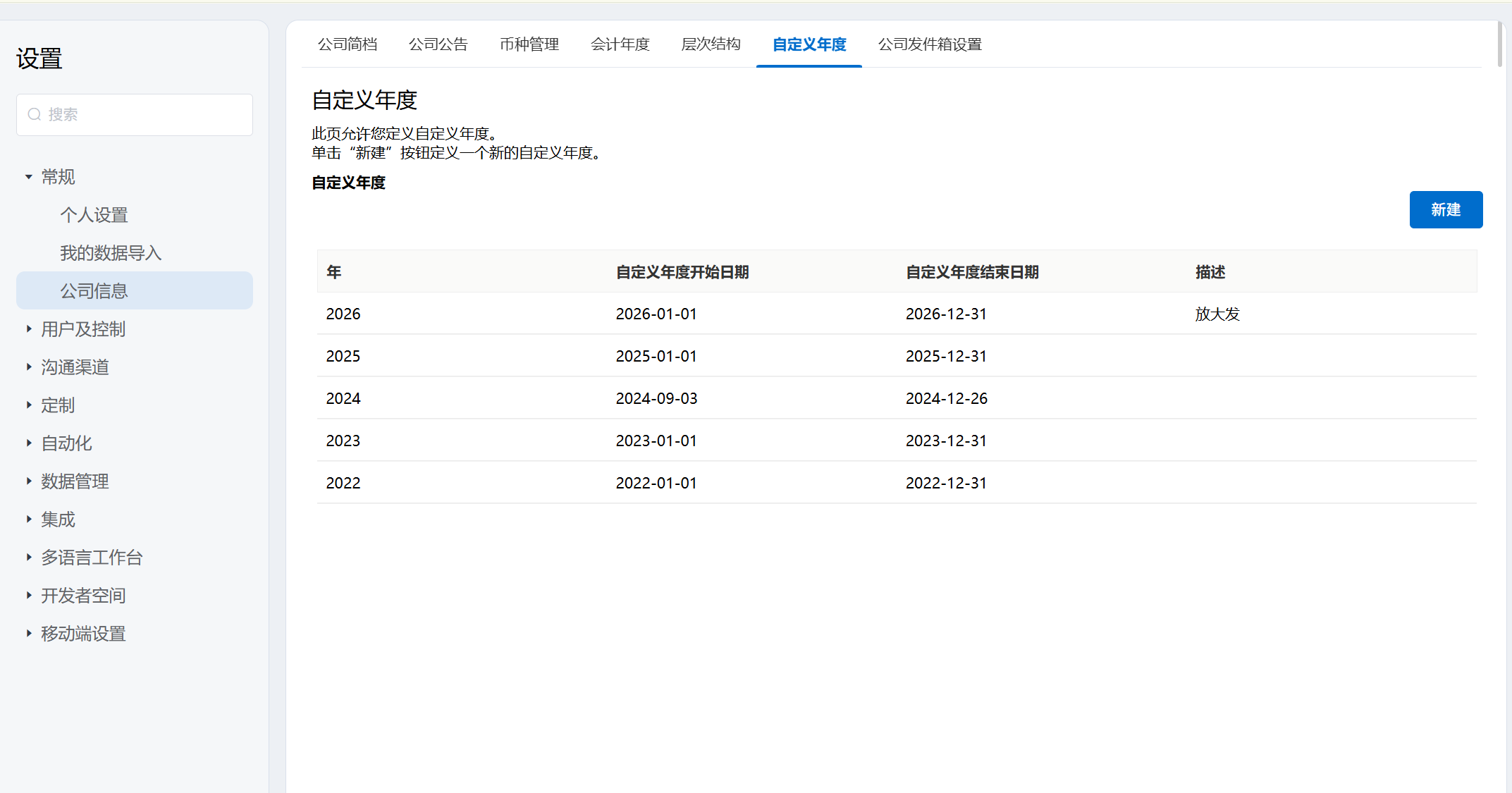This screenshot has height=793, width=1512.
Task: Select 公司信息 sidebar item
Action: tap(94, 291)
